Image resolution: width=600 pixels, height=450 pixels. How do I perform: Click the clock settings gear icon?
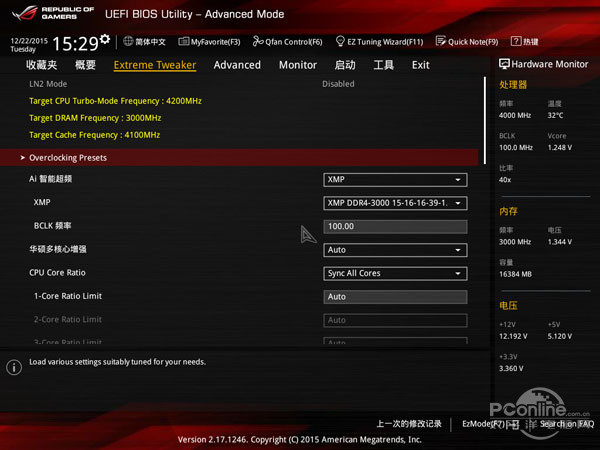[x=105, y=39]
